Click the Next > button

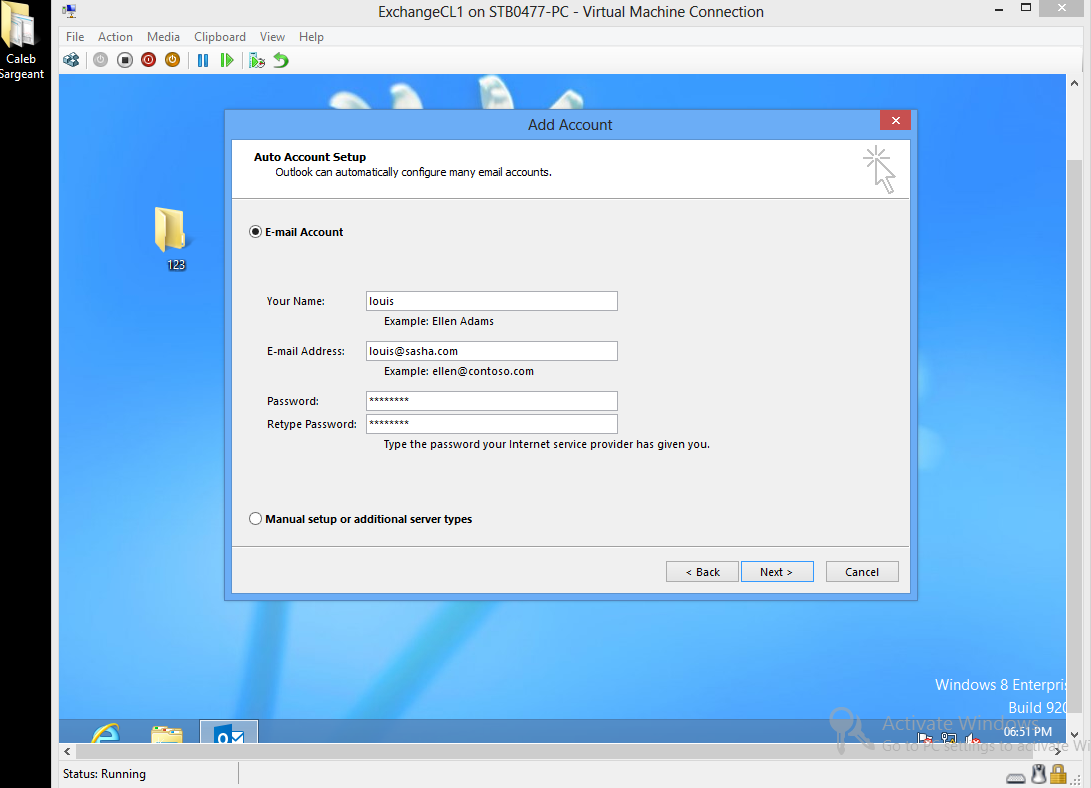click(777, 572)
